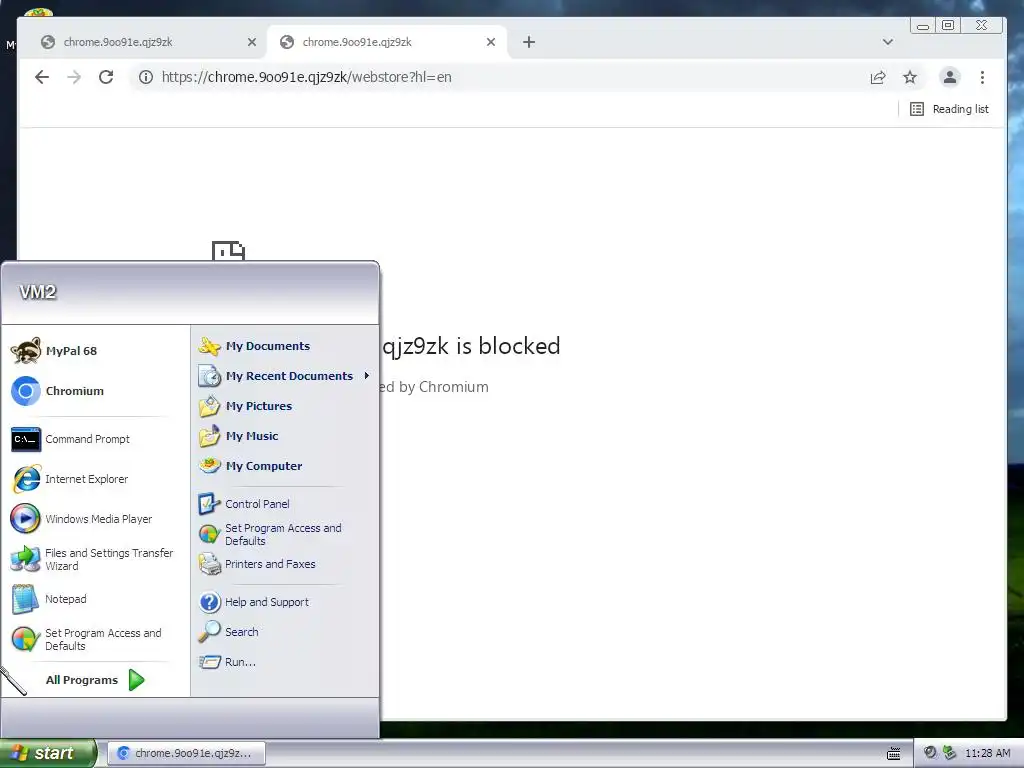The height and width of the screenshot is (768, 1024).
Task: Go forward in Chromium
Action: [74, 77]
